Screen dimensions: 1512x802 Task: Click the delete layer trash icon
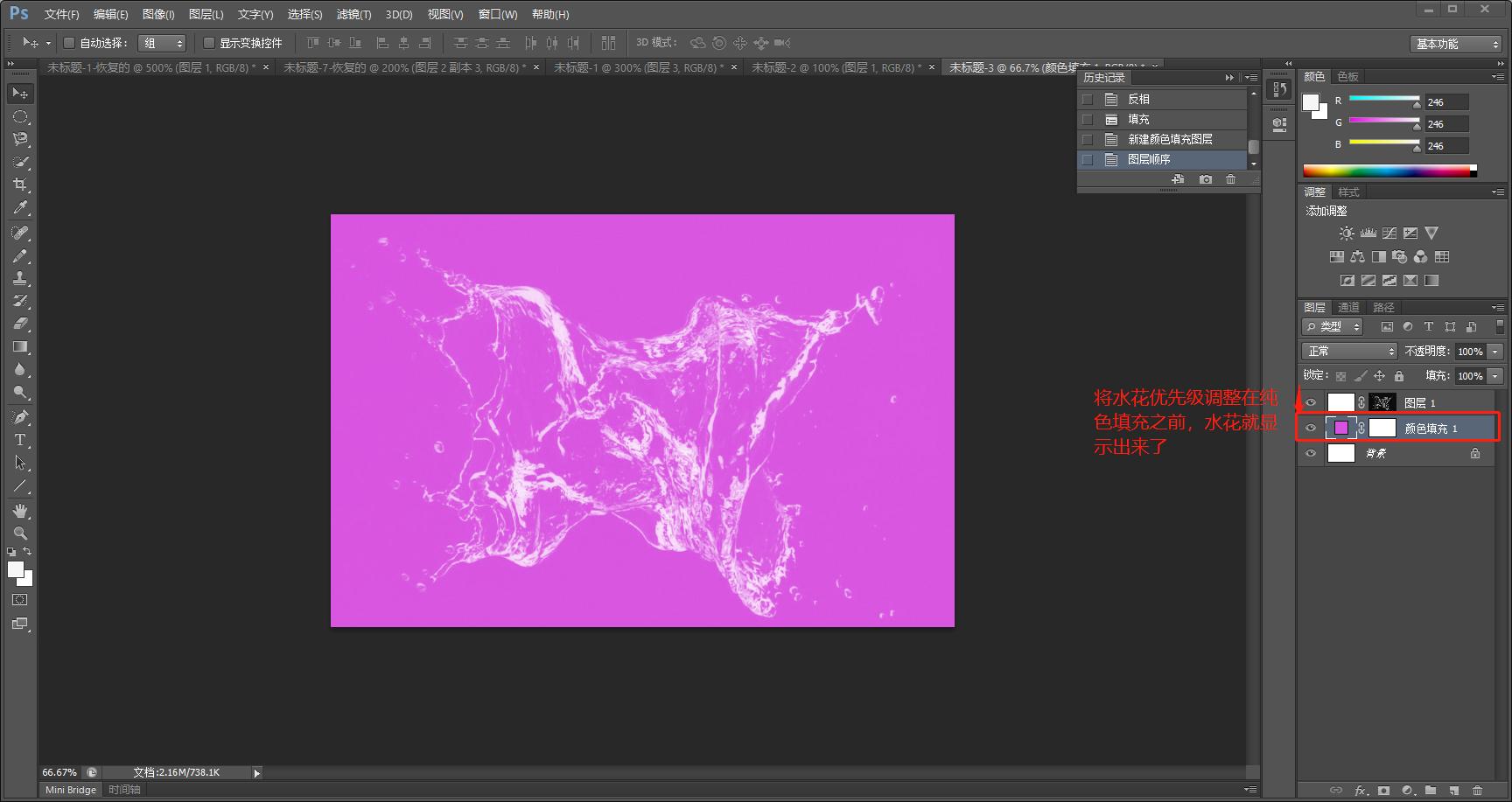click(1477, 791)
